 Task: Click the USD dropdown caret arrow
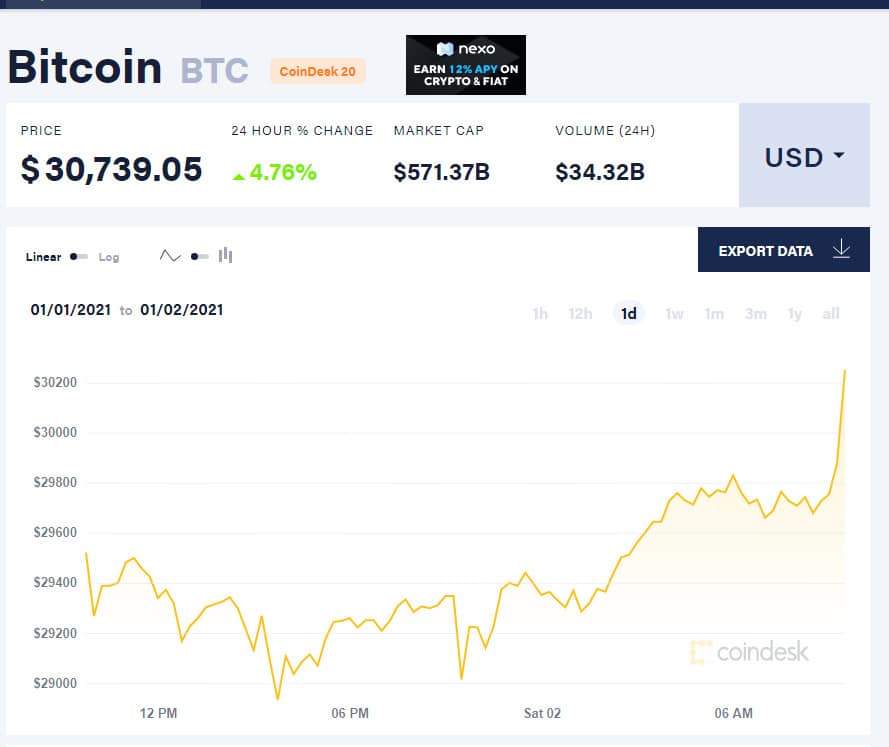tap(839, 155)
